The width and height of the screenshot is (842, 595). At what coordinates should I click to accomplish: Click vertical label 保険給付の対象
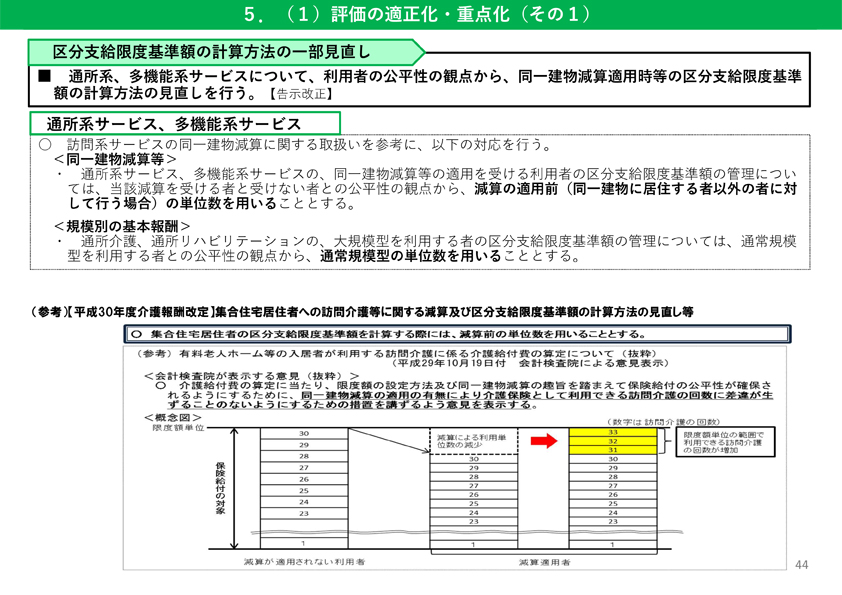[221, 488]
